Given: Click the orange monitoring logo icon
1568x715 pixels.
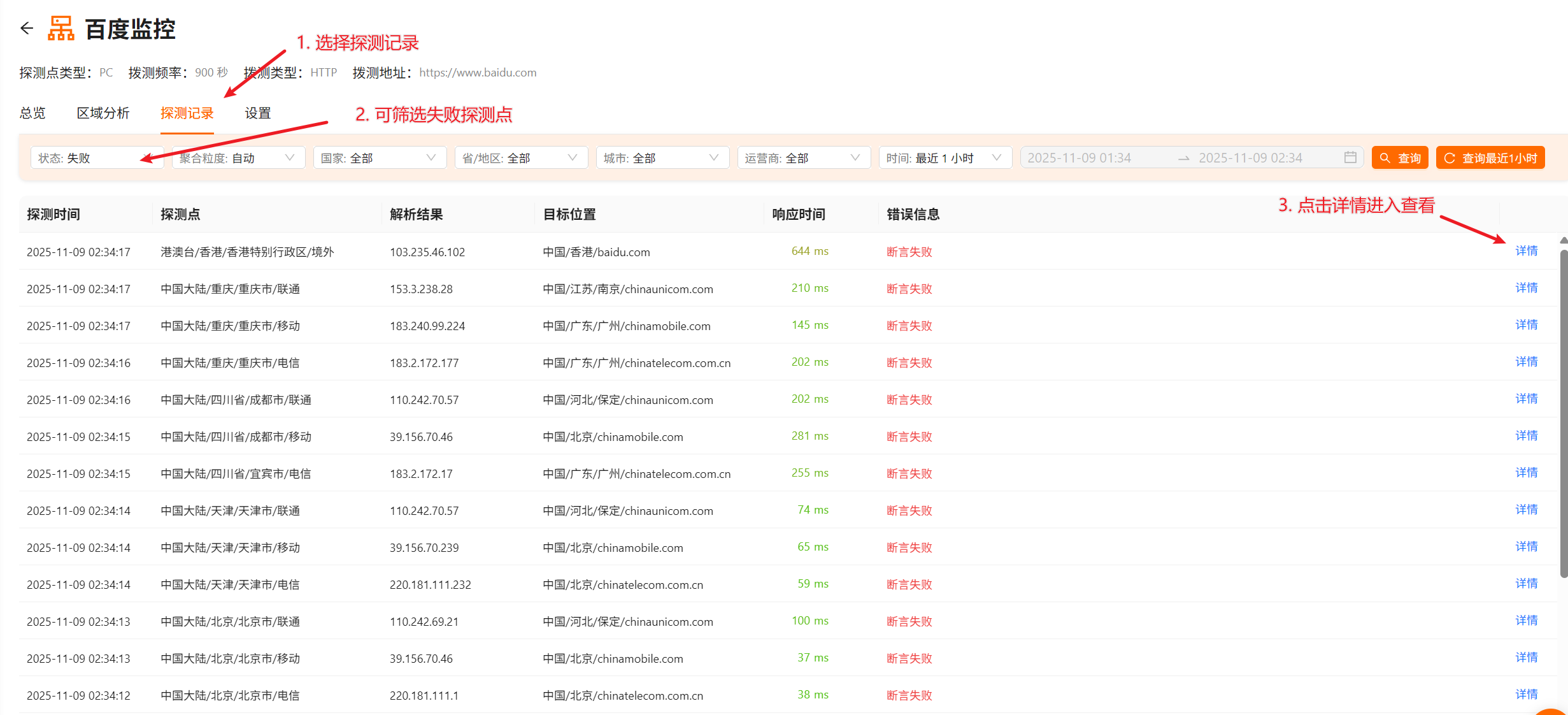Looking at the screenshot, I should point(61,28).
